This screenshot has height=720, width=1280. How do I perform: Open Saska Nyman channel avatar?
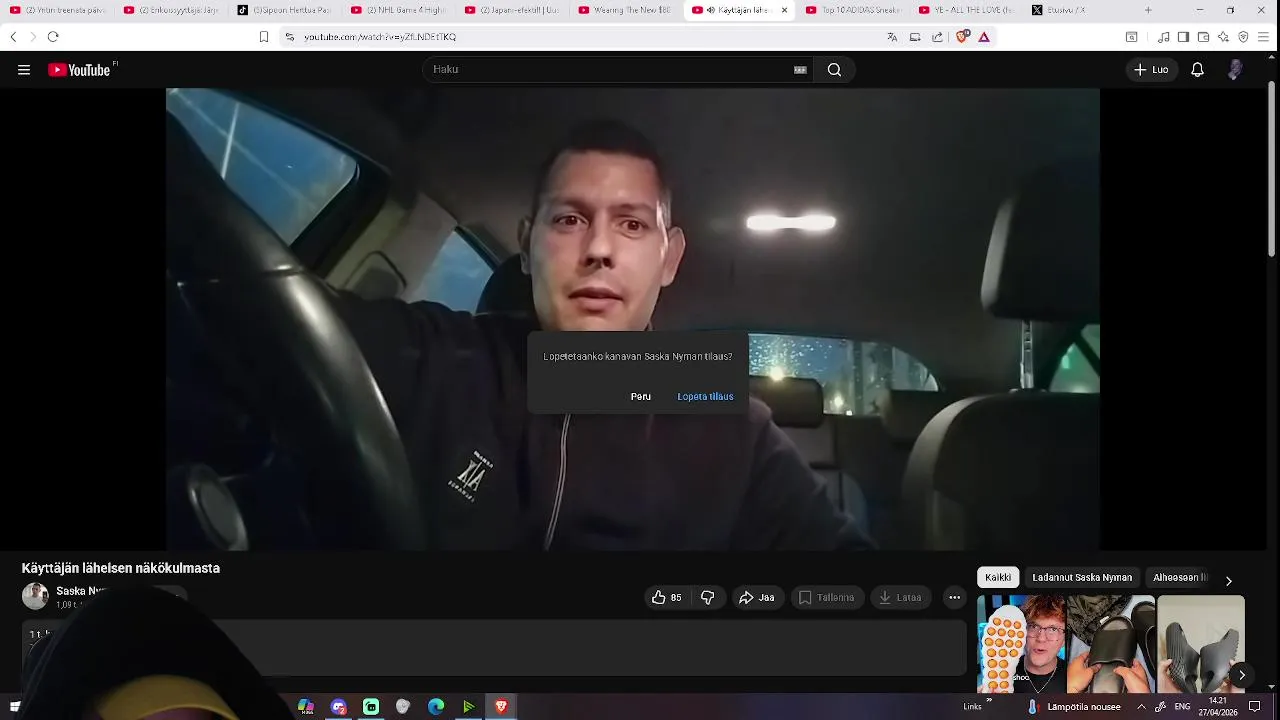coord(35,596)
